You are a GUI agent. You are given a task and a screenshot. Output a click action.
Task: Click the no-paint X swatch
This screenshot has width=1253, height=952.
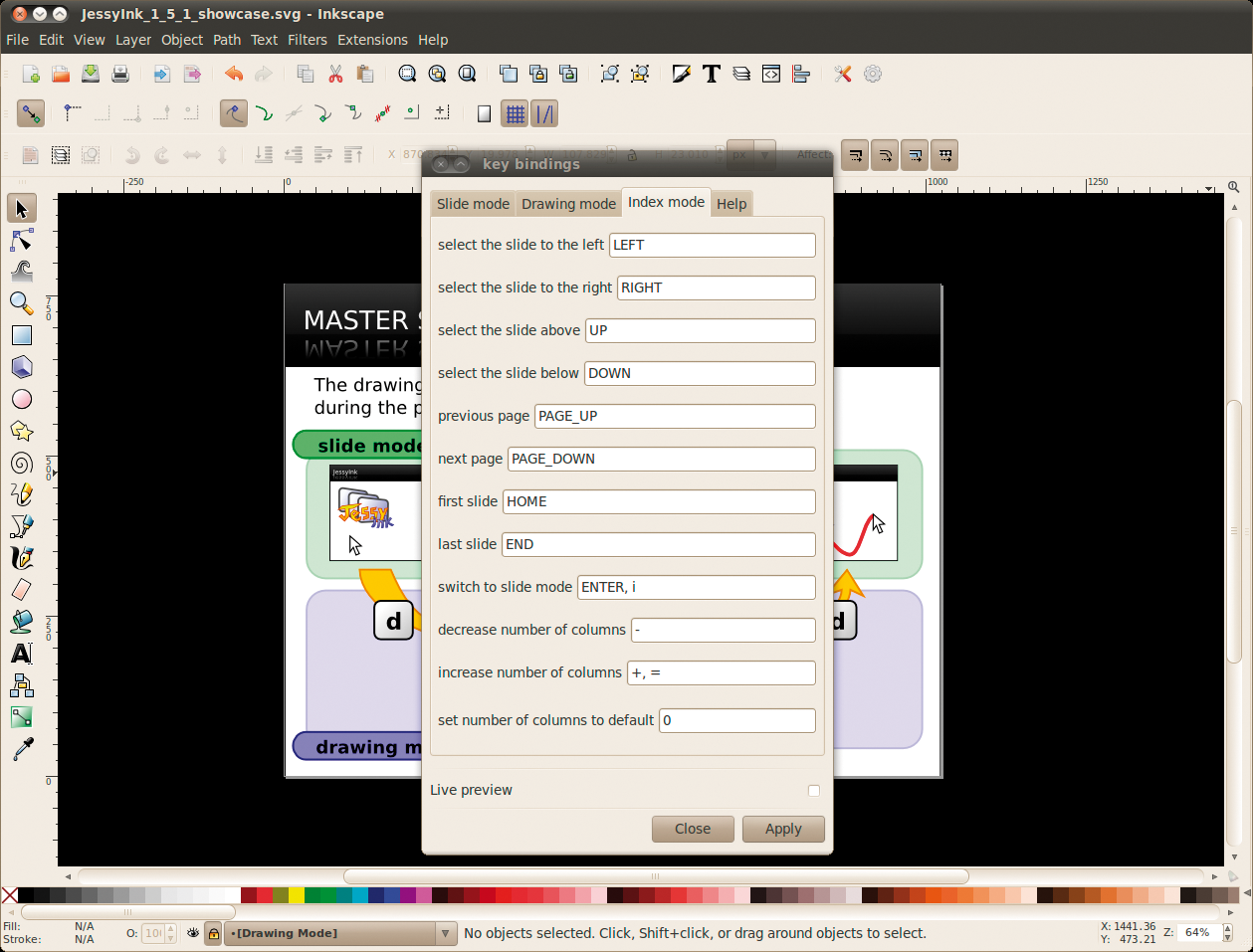click(9, 895)
